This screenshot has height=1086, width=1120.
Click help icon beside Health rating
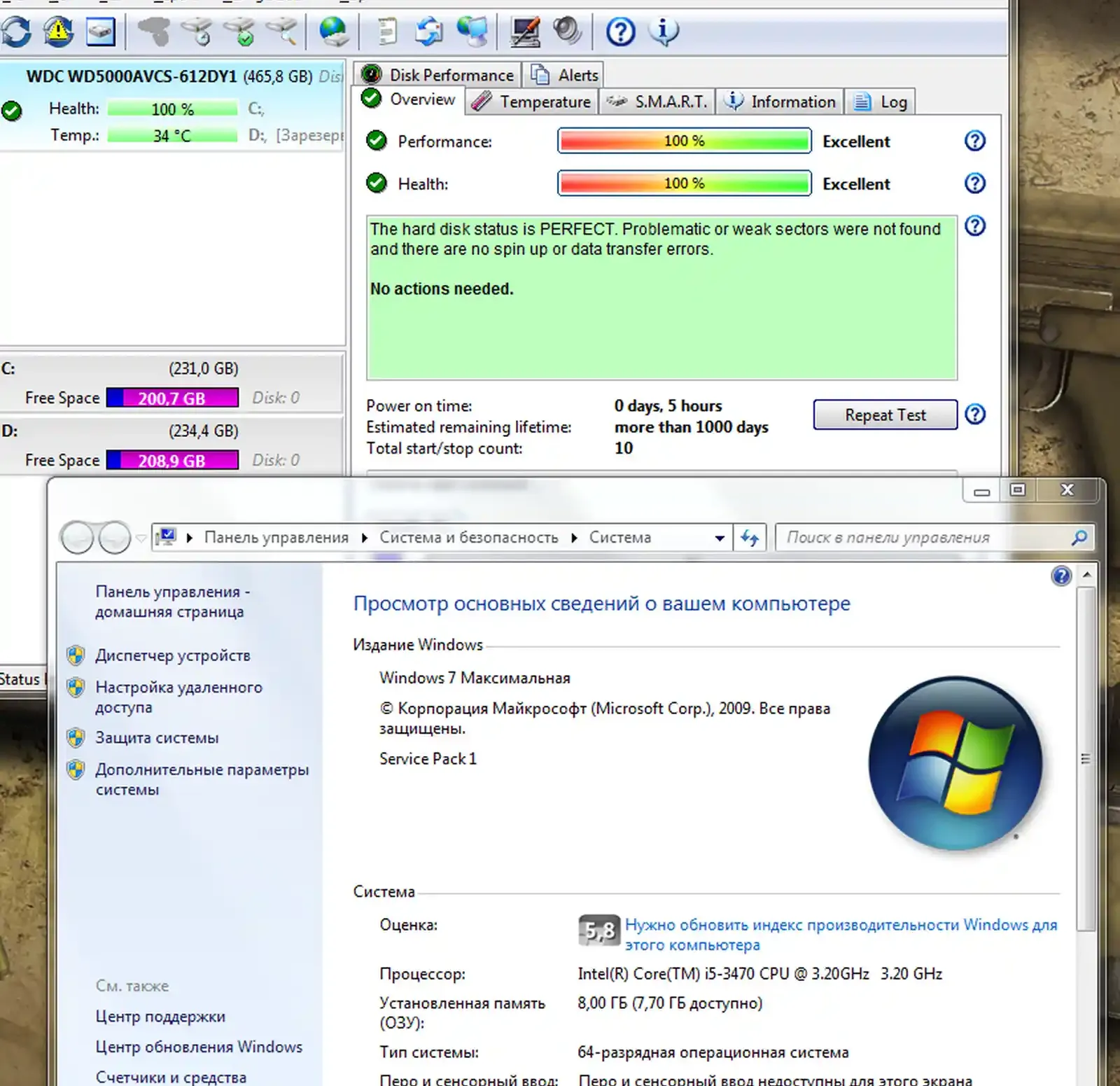coord(974,183)
